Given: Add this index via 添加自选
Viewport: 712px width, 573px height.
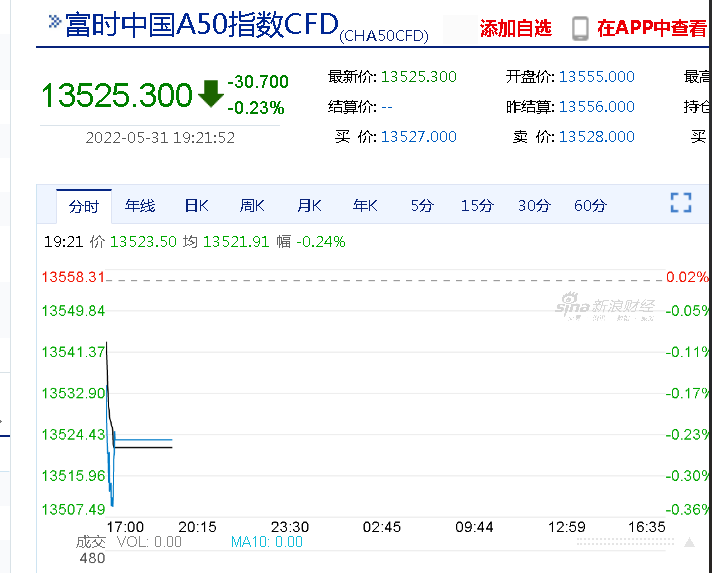Looking at the screenshot, I should (515, 28).
